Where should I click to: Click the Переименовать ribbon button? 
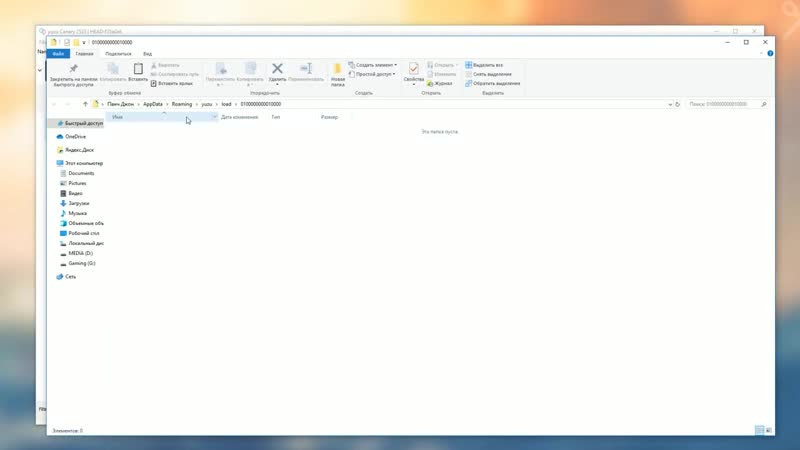[x=306, y=72]
